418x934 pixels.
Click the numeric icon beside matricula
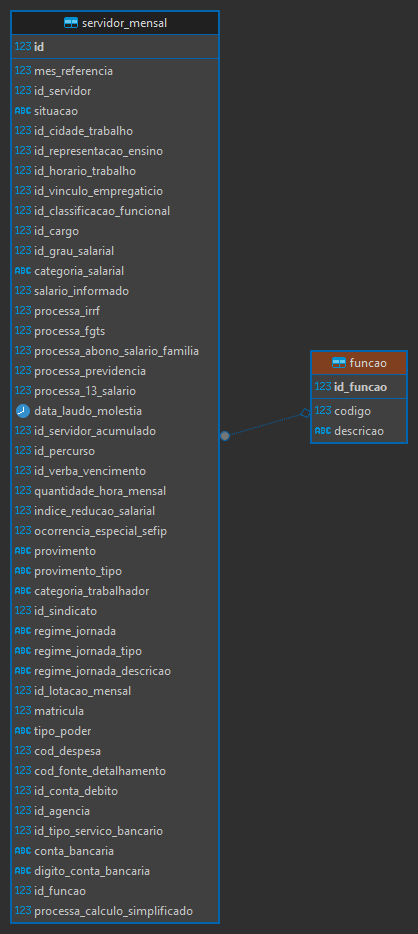[x=23, y=711]
